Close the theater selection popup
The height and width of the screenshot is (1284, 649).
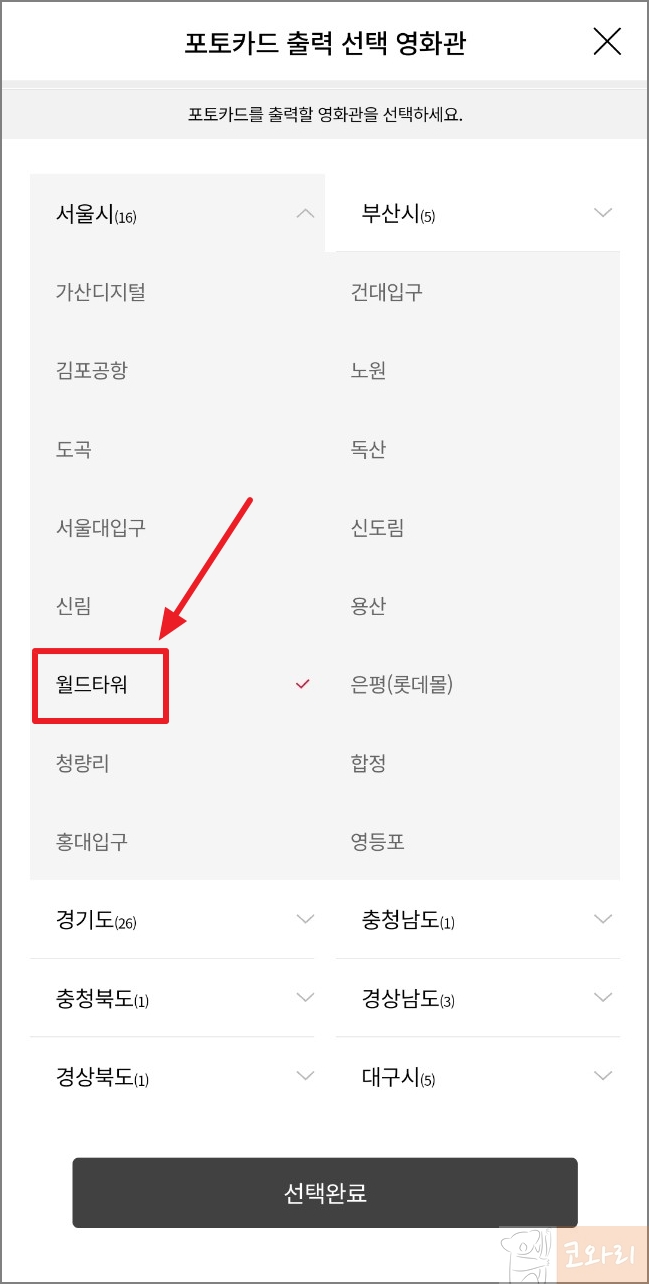click(606, 42)
